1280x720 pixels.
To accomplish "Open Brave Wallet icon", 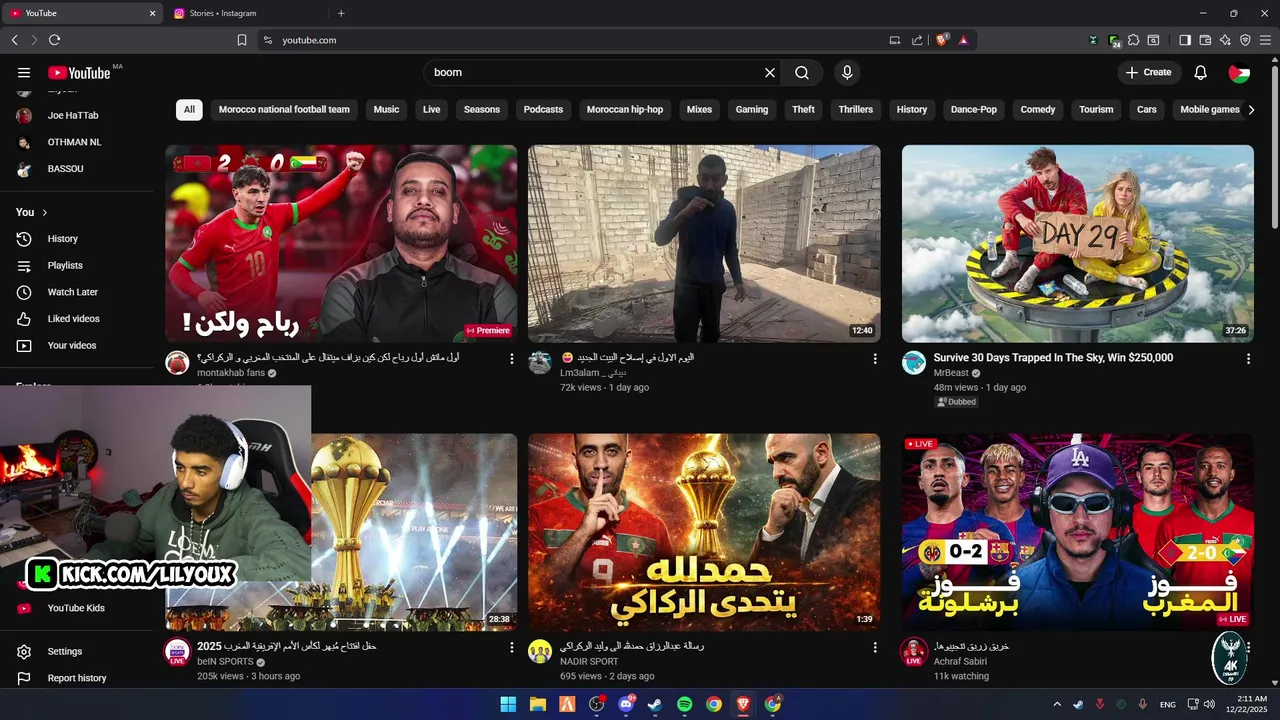I will click(x=1205, y=40).
